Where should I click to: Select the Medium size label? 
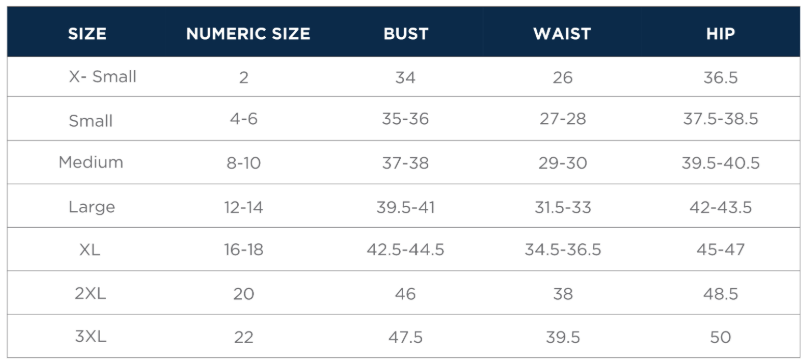click(91, 163)
